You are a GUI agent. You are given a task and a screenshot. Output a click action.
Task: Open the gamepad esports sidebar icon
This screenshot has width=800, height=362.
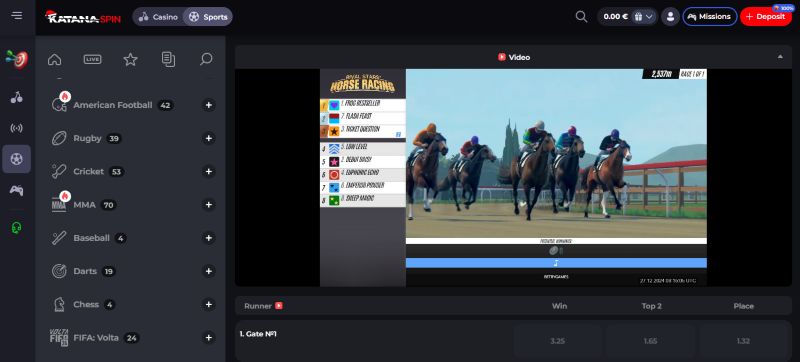click(17, 190)
